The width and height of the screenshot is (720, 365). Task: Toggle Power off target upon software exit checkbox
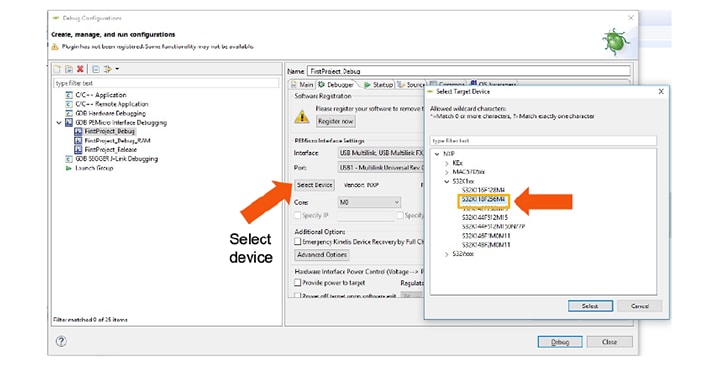298,296
